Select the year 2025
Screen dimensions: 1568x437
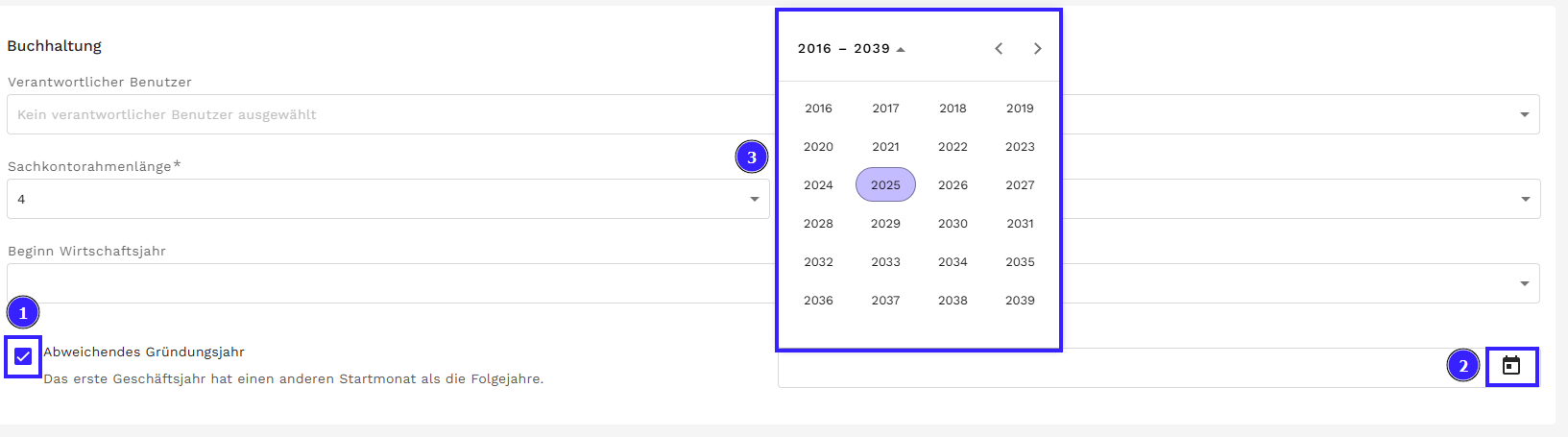pyautogui.click(x=885, y=185)
